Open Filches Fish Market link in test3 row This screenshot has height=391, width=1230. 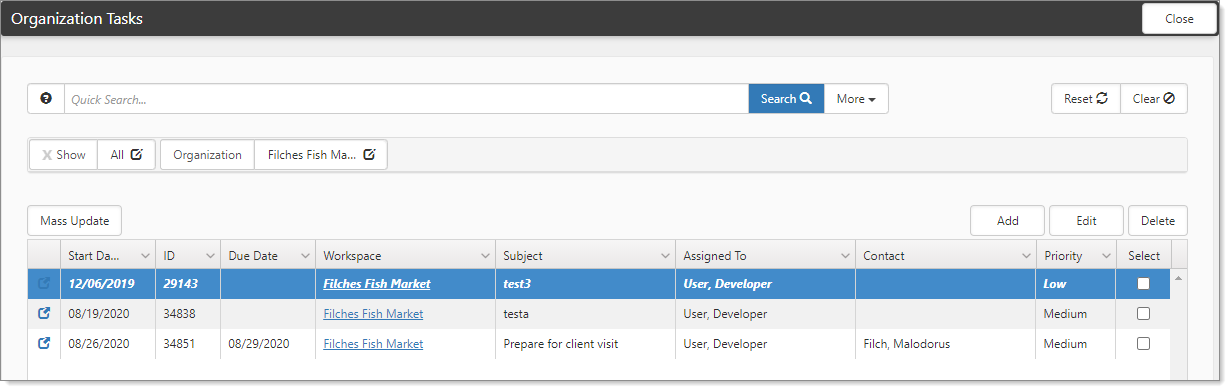(377, 284)
